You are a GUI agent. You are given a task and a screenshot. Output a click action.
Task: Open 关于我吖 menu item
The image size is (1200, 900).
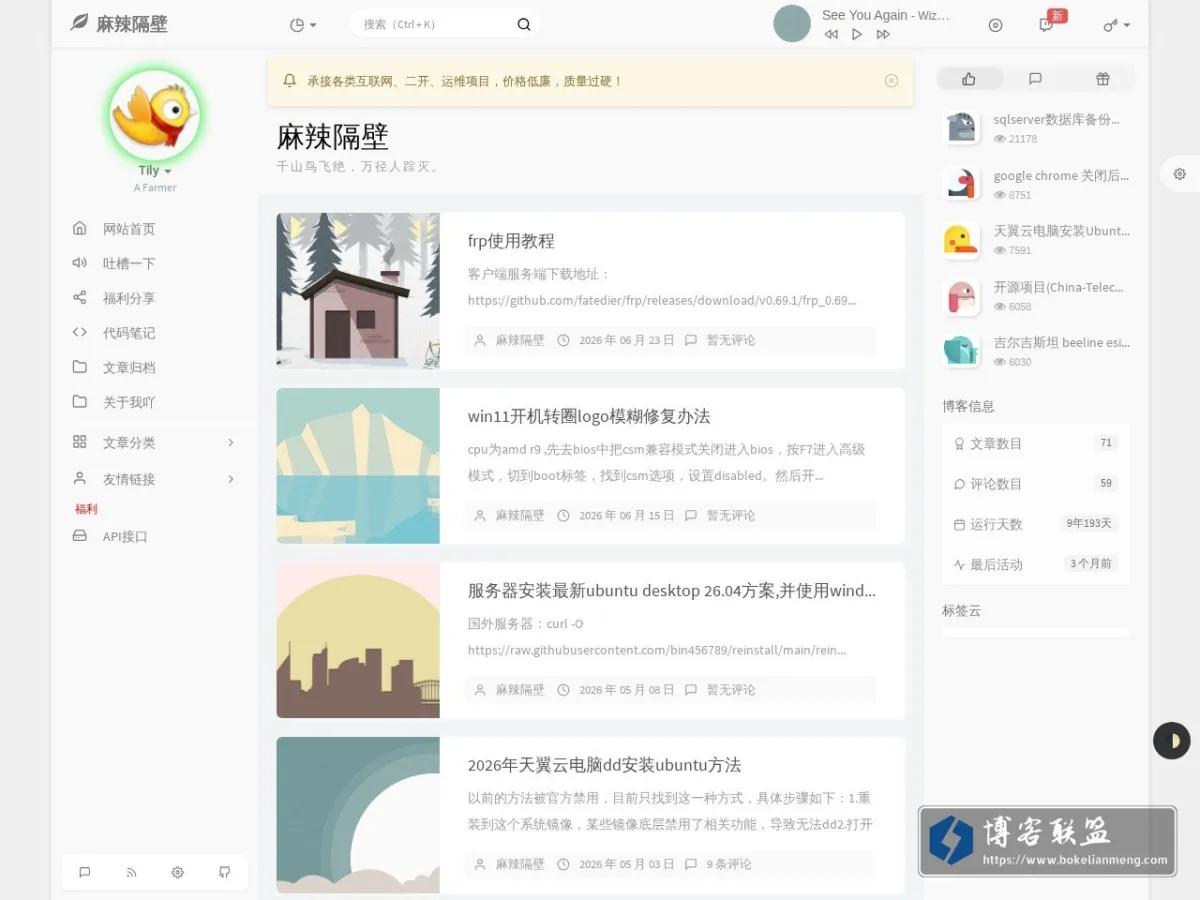(154, 402)
